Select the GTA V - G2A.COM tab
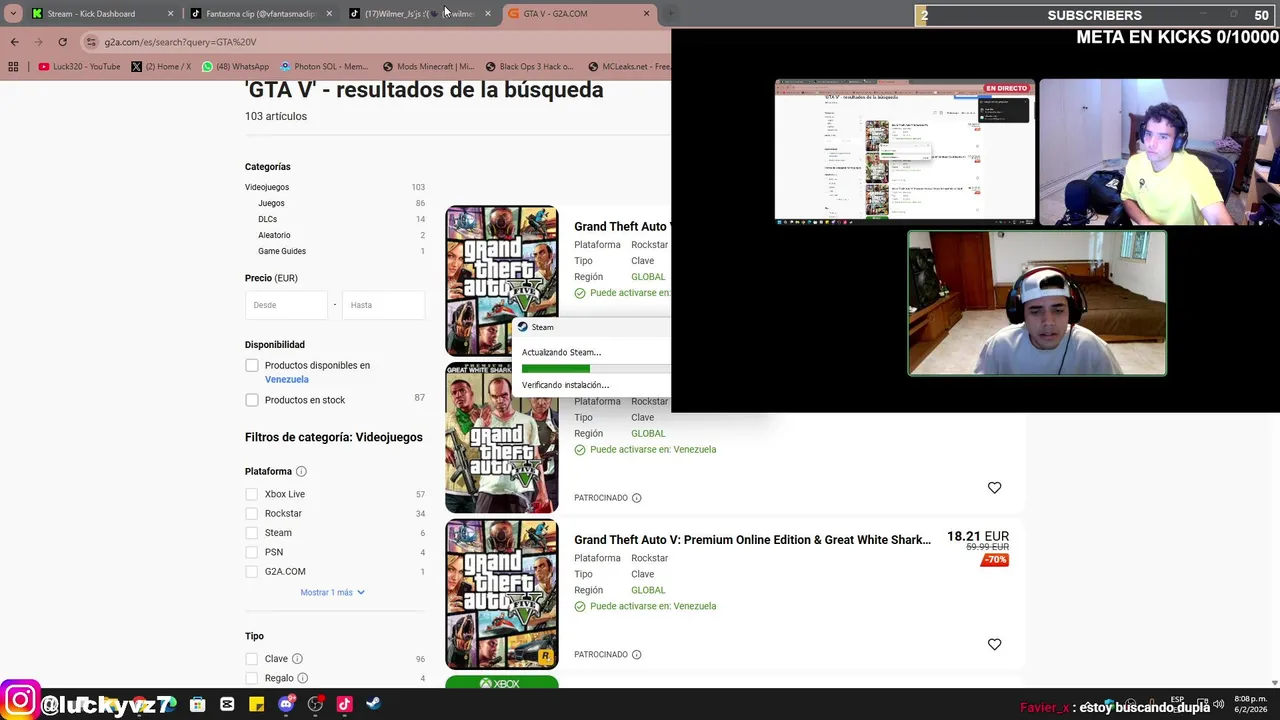 [579, 14]
